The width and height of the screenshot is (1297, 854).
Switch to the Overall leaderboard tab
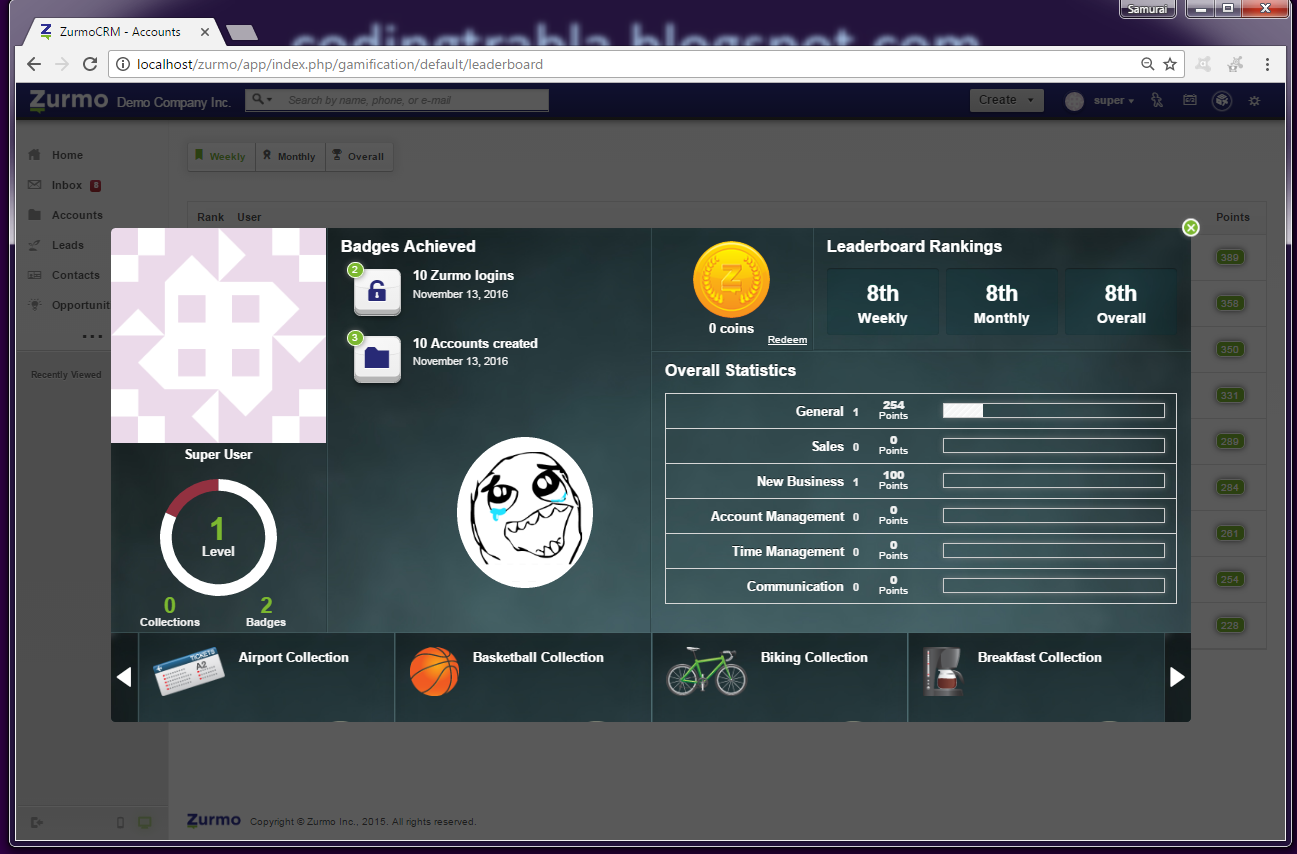(x=359, y=156)
